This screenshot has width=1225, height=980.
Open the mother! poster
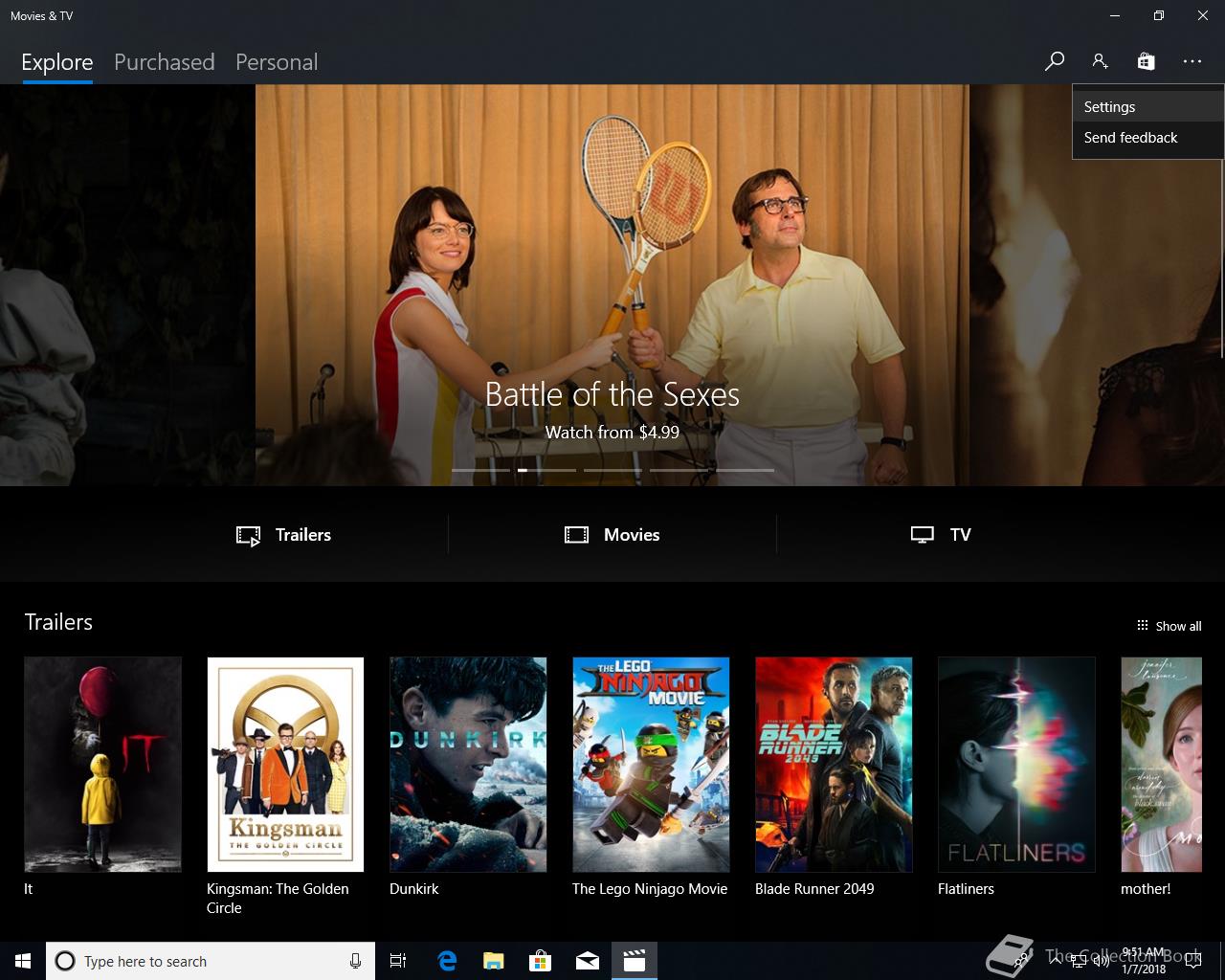(x=1161, y=764)
